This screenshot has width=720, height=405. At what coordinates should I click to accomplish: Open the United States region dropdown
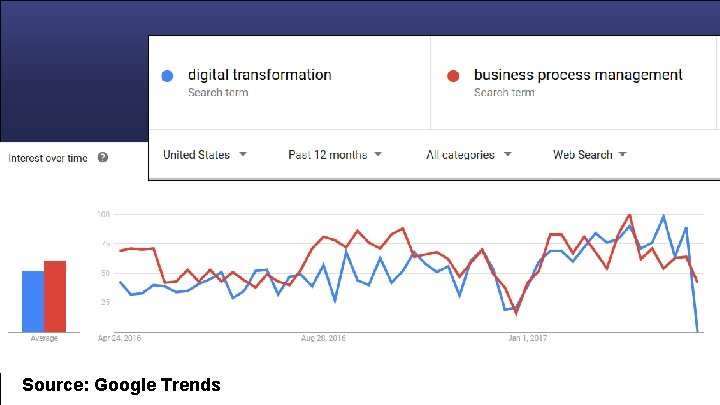coord(205,155)
